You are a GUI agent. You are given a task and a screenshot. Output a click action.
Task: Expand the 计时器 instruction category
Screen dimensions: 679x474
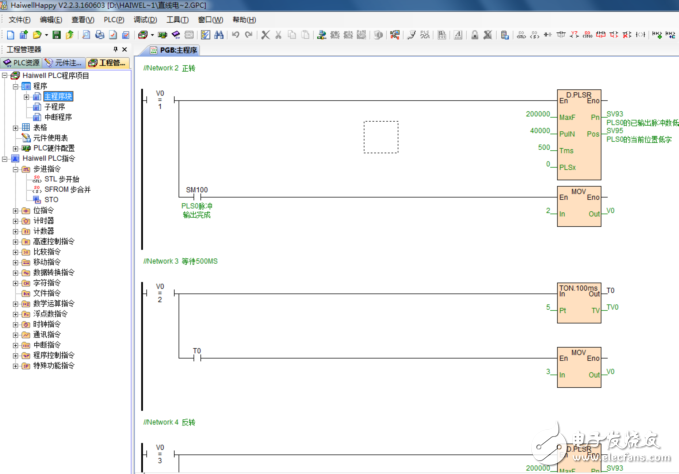tap(15, 221)
